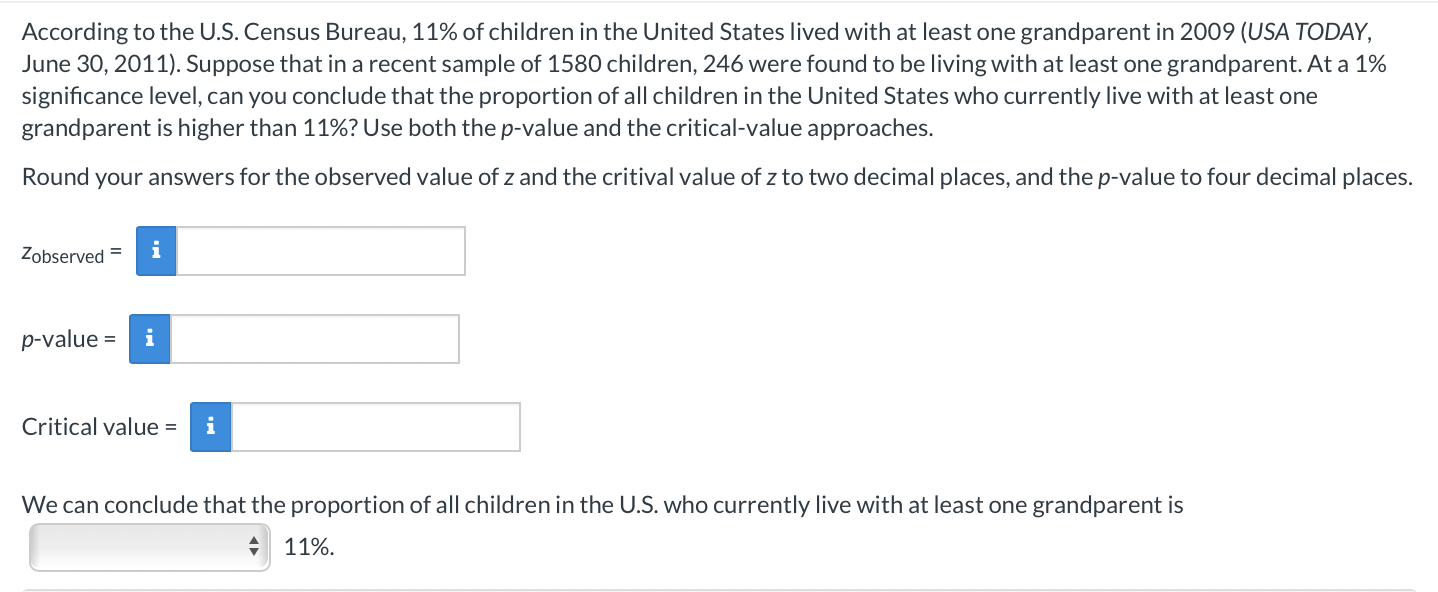Click the info icon beside Critical value
Image resolution: width=1438 pixels, height=592 pixels.
(x=210, y=426)
